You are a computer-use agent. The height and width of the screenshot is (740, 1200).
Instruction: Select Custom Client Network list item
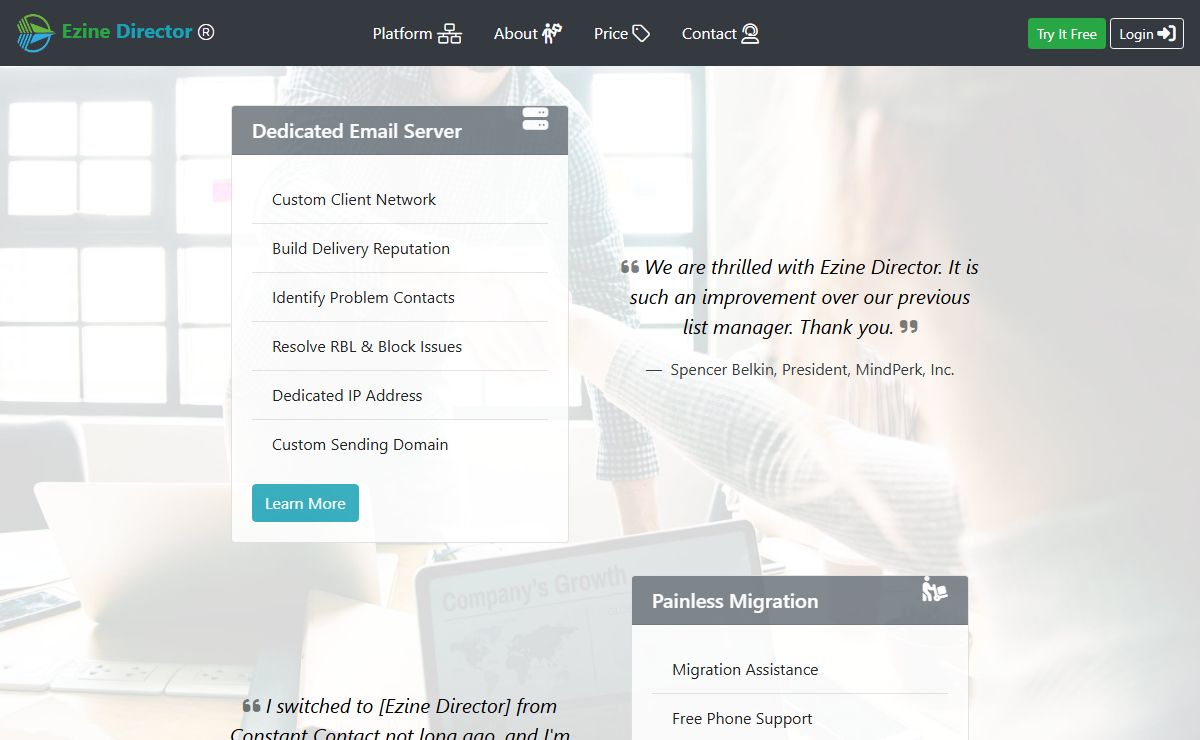click(400, 199)
